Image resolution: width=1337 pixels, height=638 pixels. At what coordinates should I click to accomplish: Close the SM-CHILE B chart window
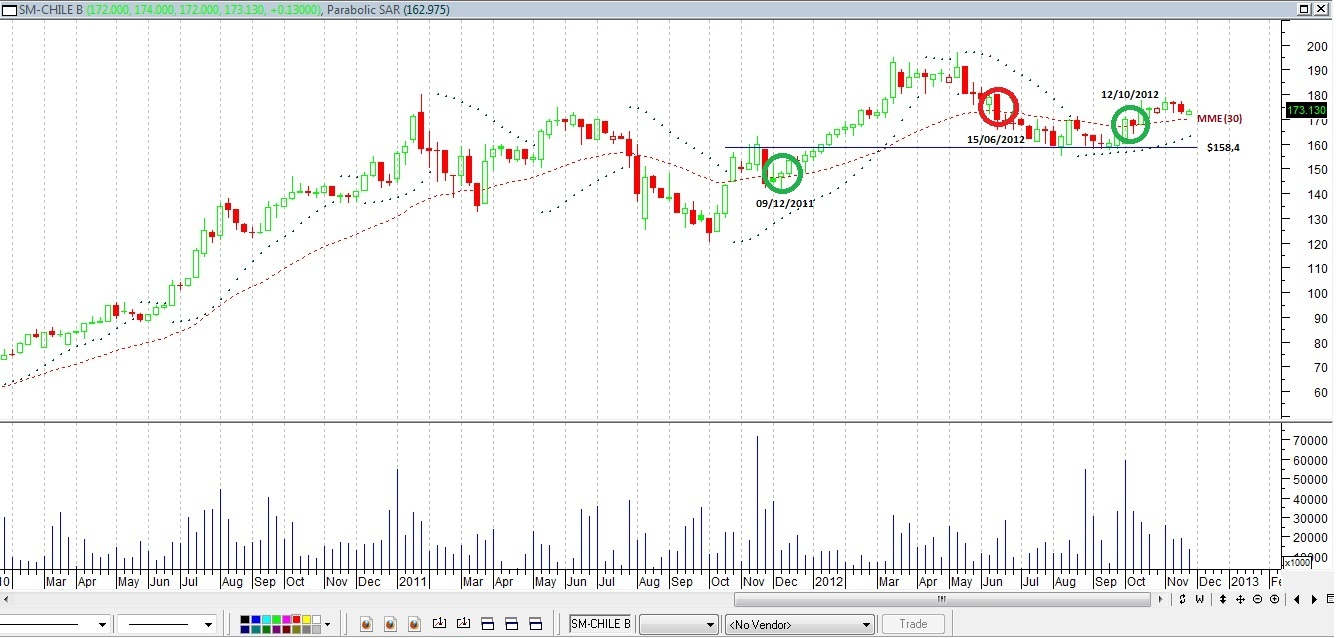(1321, 9)
